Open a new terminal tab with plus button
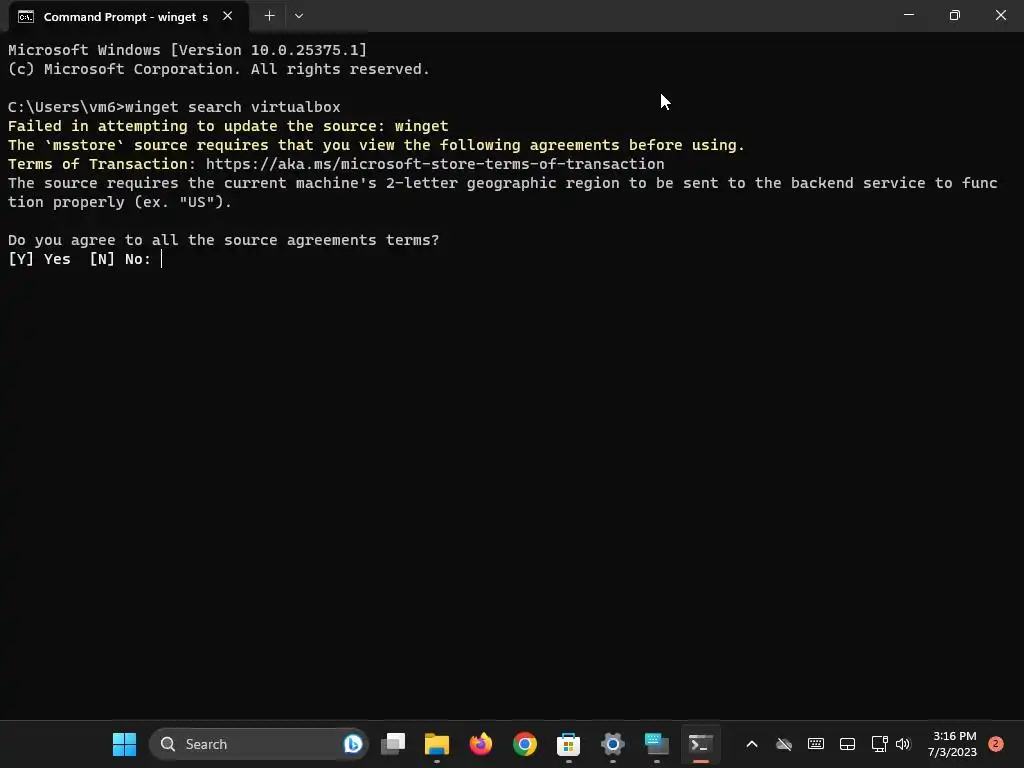 pos(269,16)
